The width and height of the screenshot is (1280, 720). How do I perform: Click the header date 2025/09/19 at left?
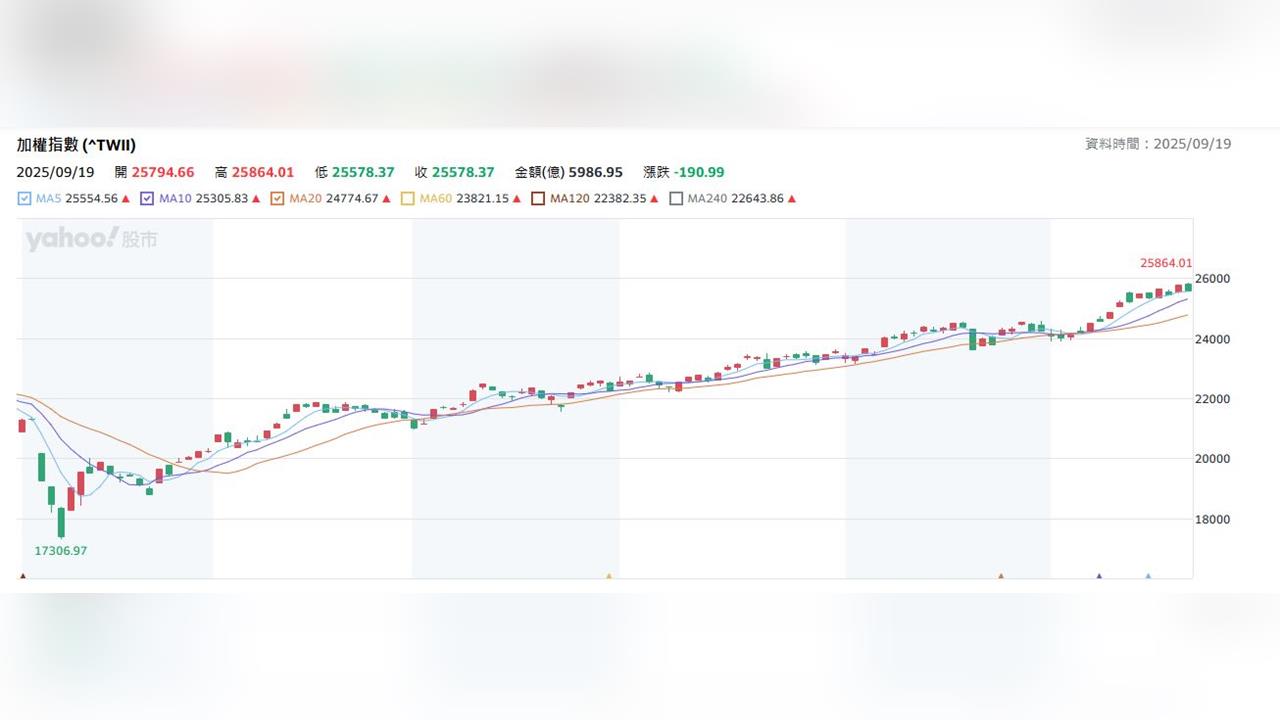point(55,172)
